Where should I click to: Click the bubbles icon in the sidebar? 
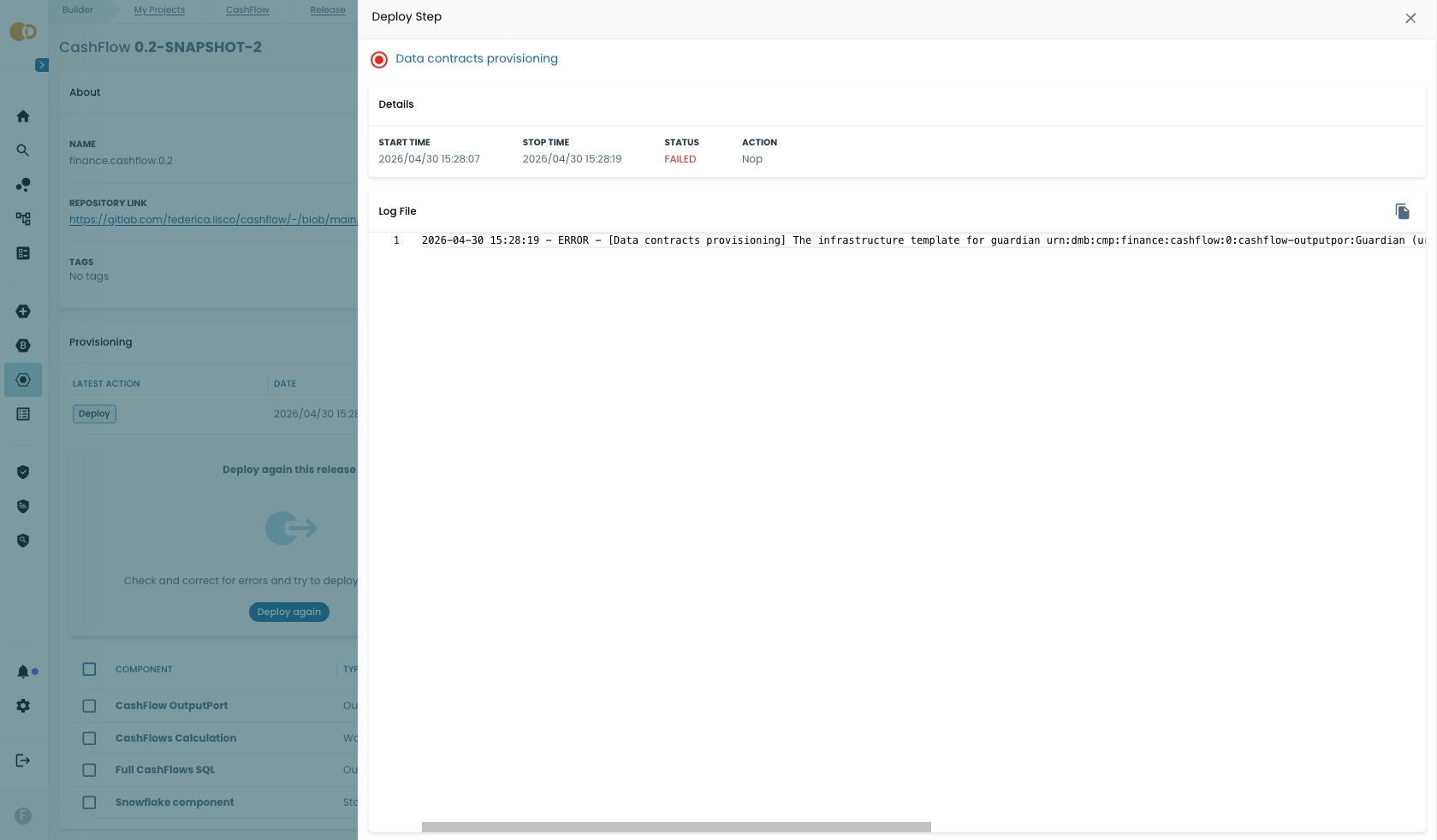click(x=23, y=185)
